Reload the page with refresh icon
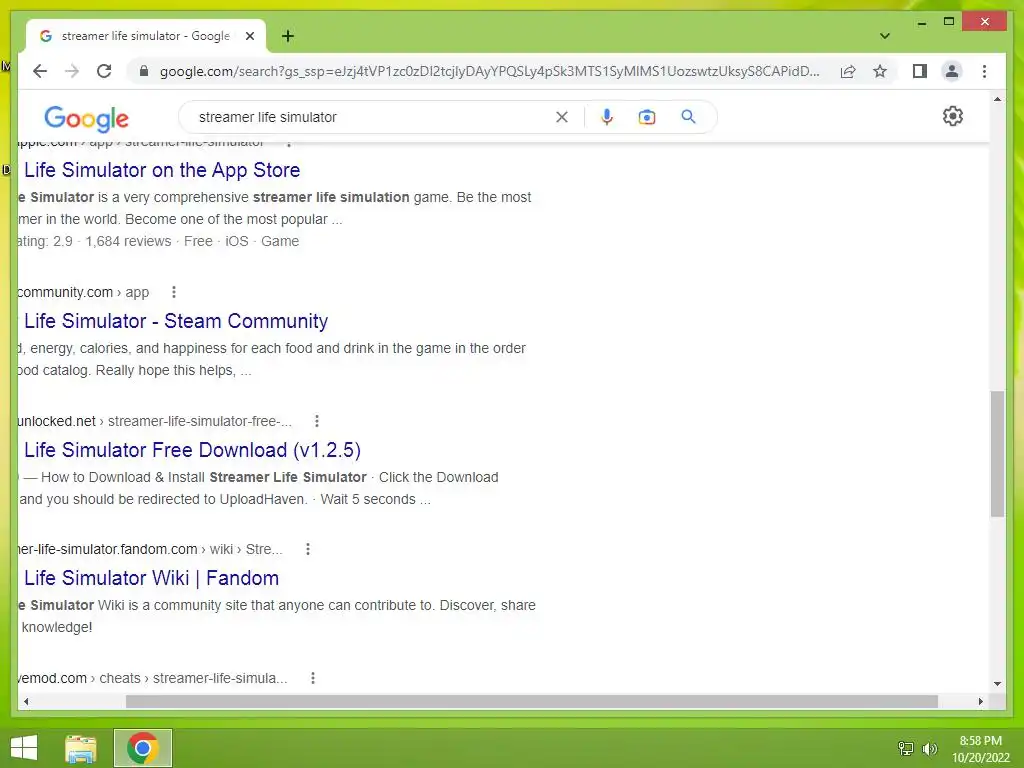 tap(104, 71)
